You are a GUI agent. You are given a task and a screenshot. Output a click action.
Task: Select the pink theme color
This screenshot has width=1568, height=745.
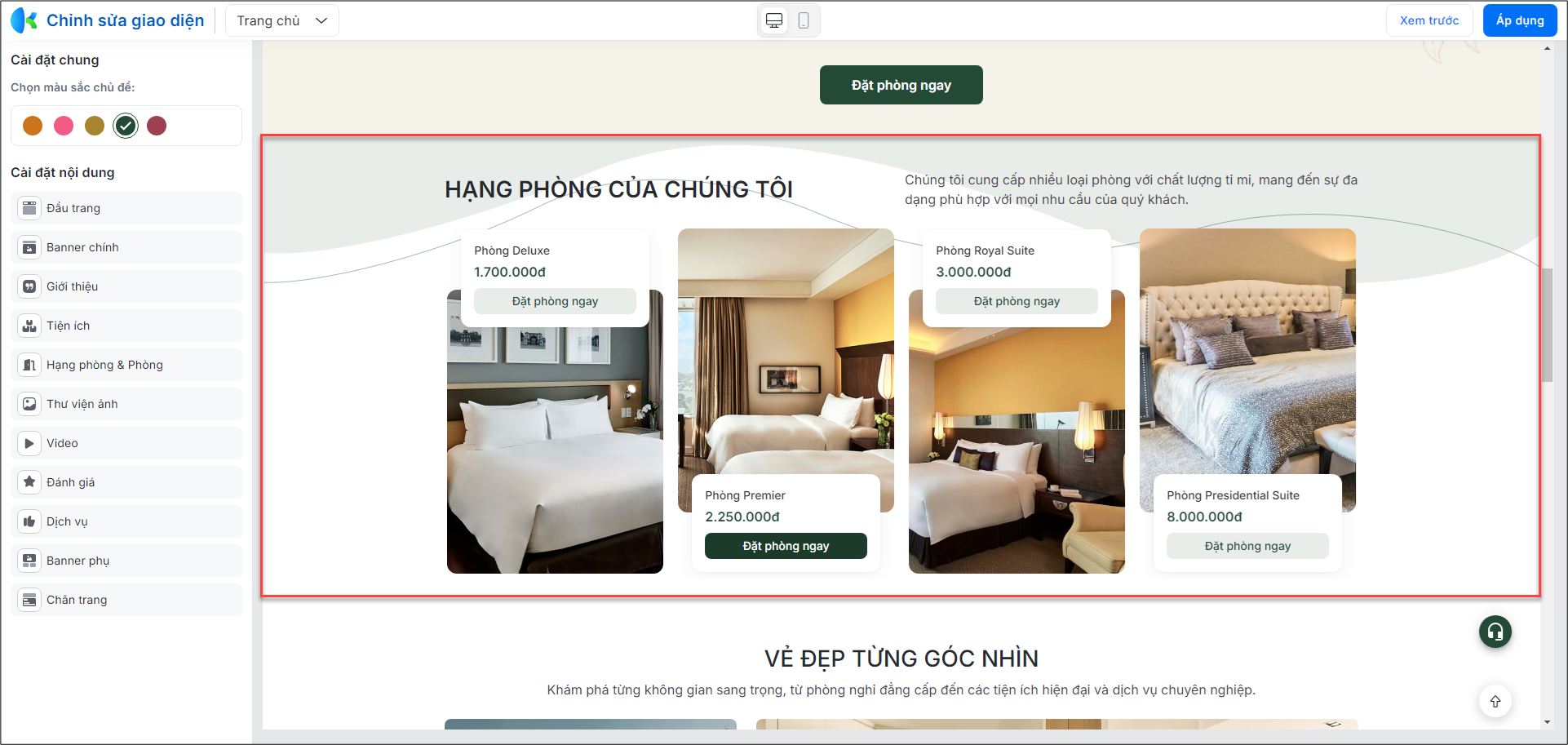coord(64,126)
